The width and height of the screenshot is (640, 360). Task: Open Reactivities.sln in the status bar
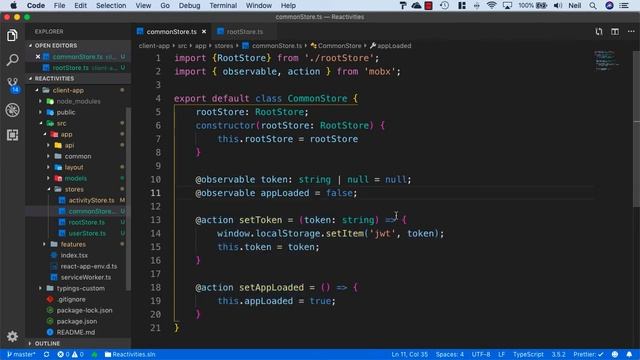pos(130,354)
